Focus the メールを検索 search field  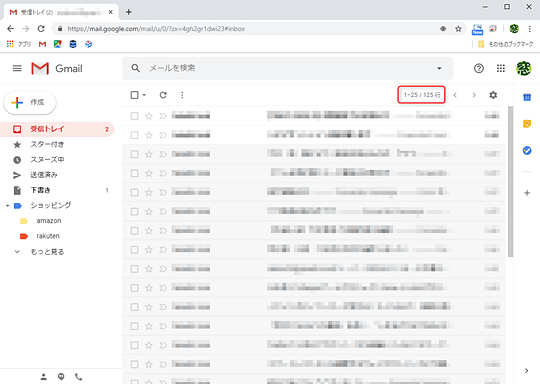289,68
